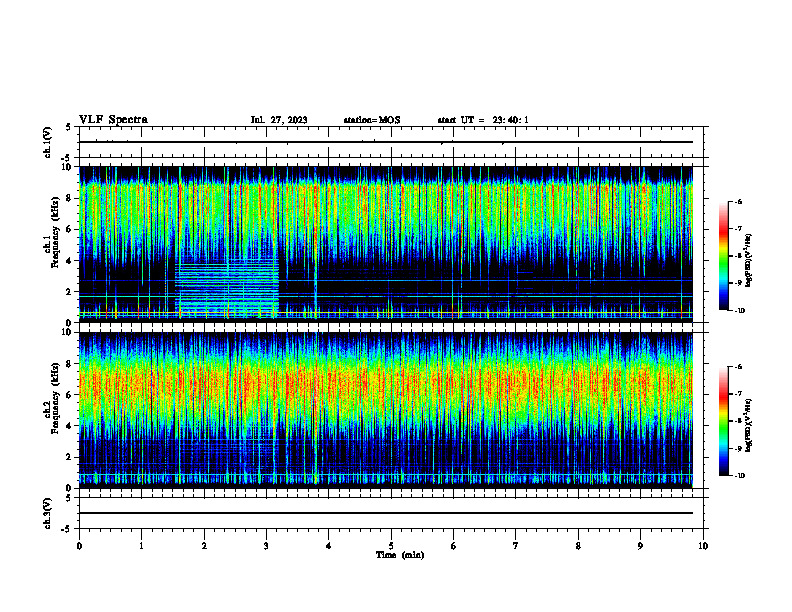Click time axis tick label "5"
Screen dimensions: 792x612
(x=391, y=546)
